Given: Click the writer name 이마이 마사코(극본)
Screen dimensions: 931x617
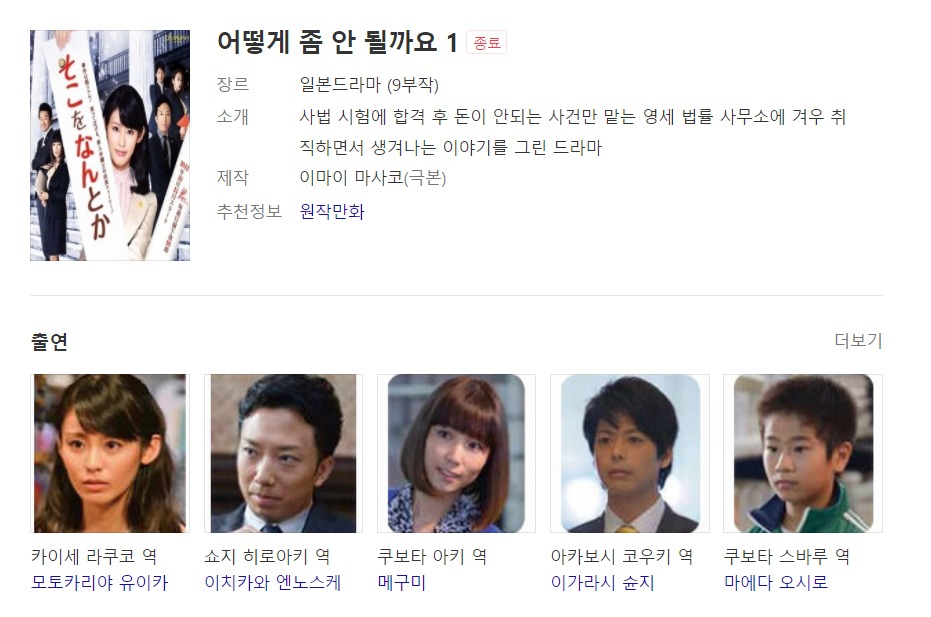Looking at the screenshot, I should [373, 178].
